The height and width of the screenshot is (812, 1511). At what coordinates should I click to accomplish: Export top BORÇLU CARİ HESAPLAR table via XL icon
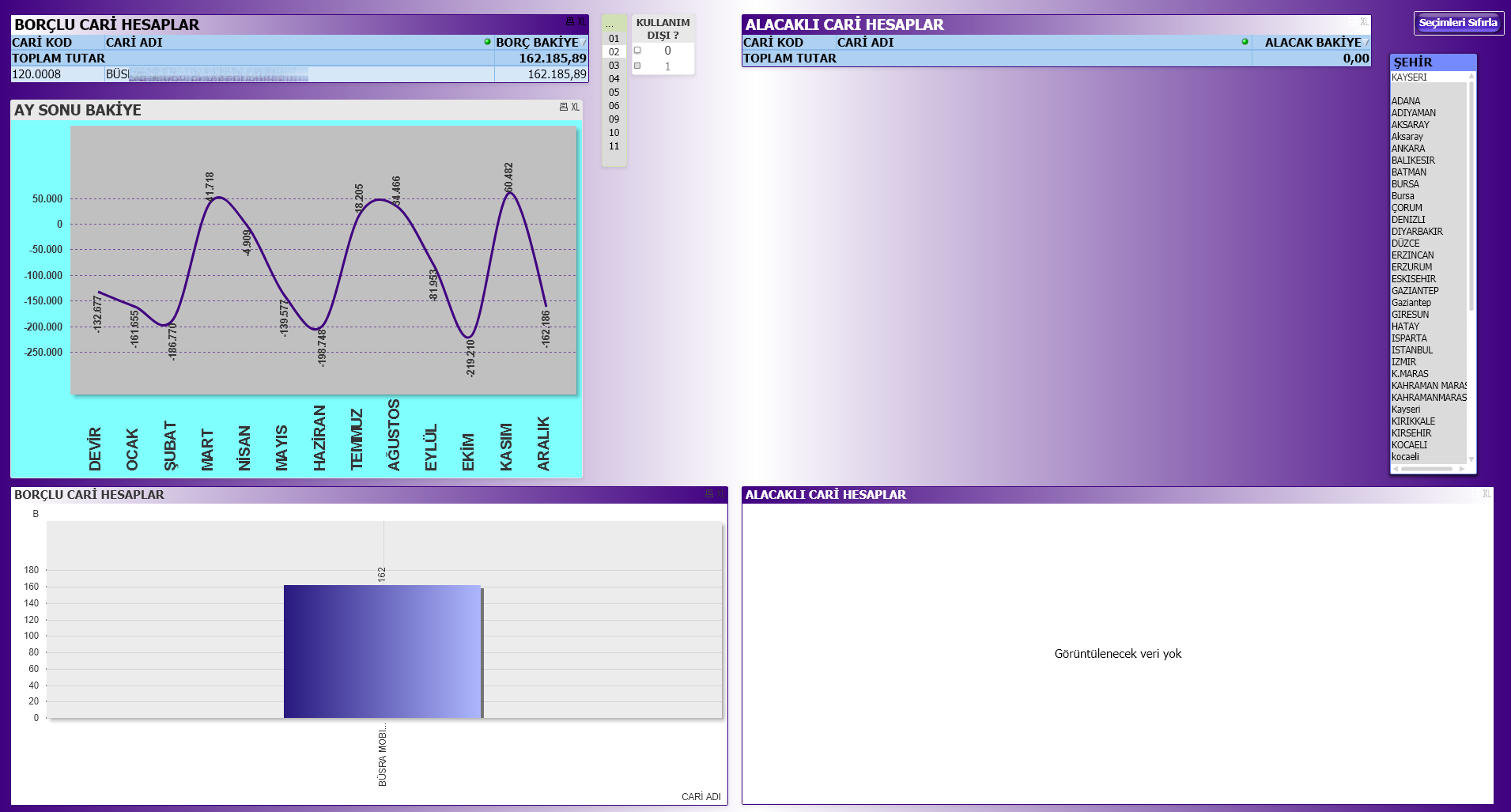click(581, 21)
